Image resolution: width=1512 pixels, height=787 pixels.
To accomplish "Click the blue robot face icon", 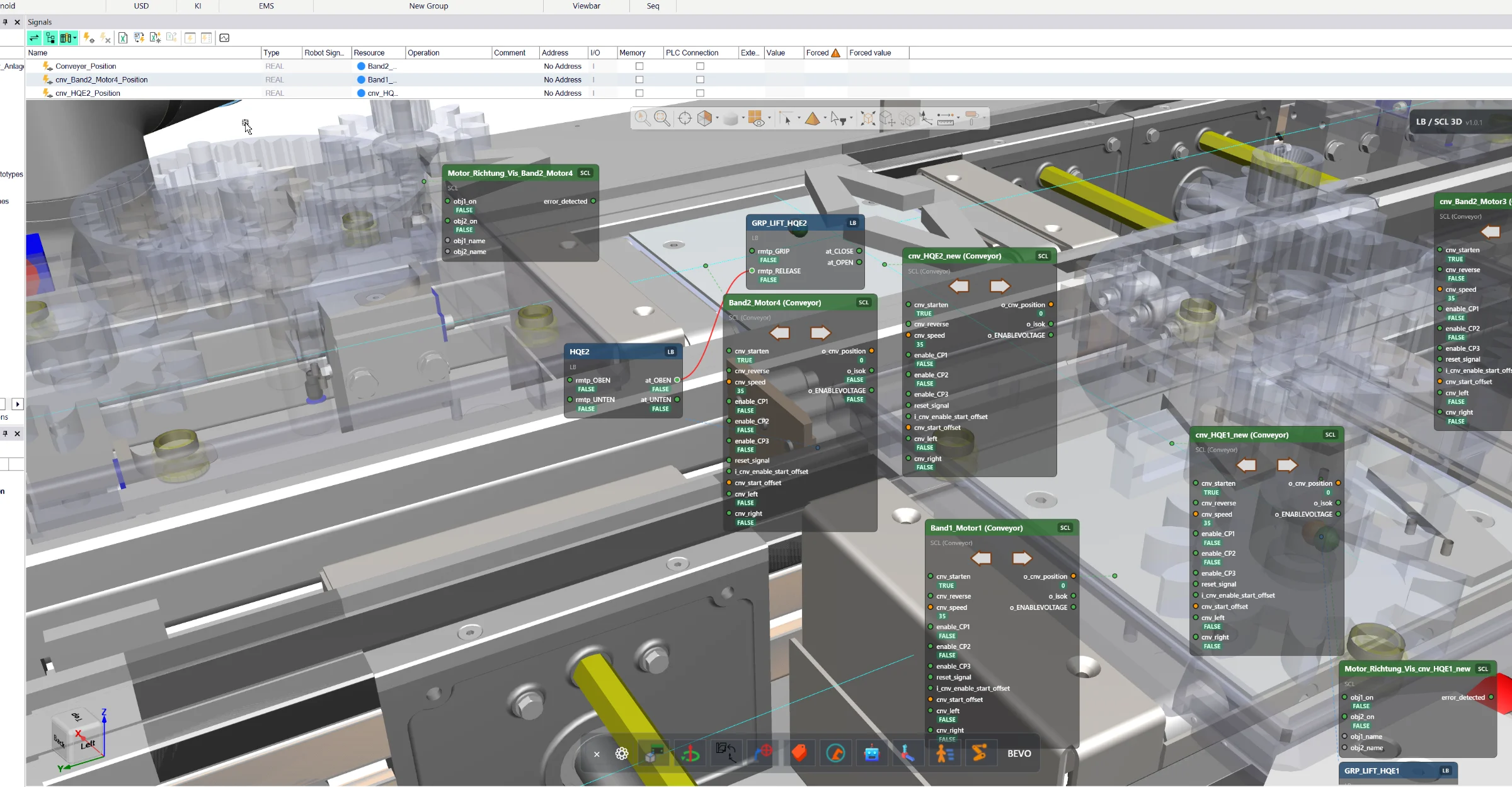I will click(x=871, y=753).
